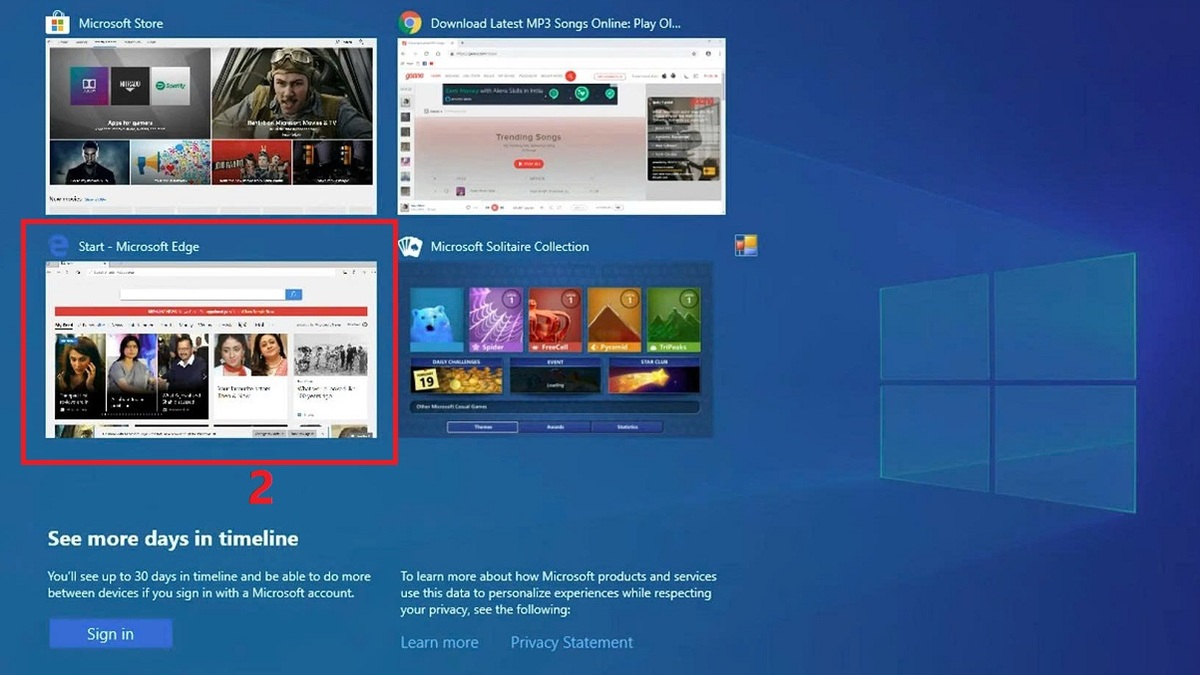Open the Microsoft Solitaire Collection thumbnail
Image resolution: width=1200 pixels, height=675 pixels.
click(x=555, y=350)
